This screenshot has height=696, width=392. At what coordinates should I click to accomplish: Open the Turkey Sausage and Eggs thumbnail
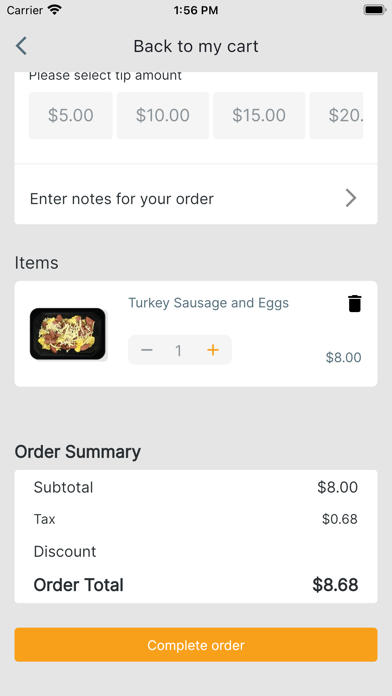68,334
